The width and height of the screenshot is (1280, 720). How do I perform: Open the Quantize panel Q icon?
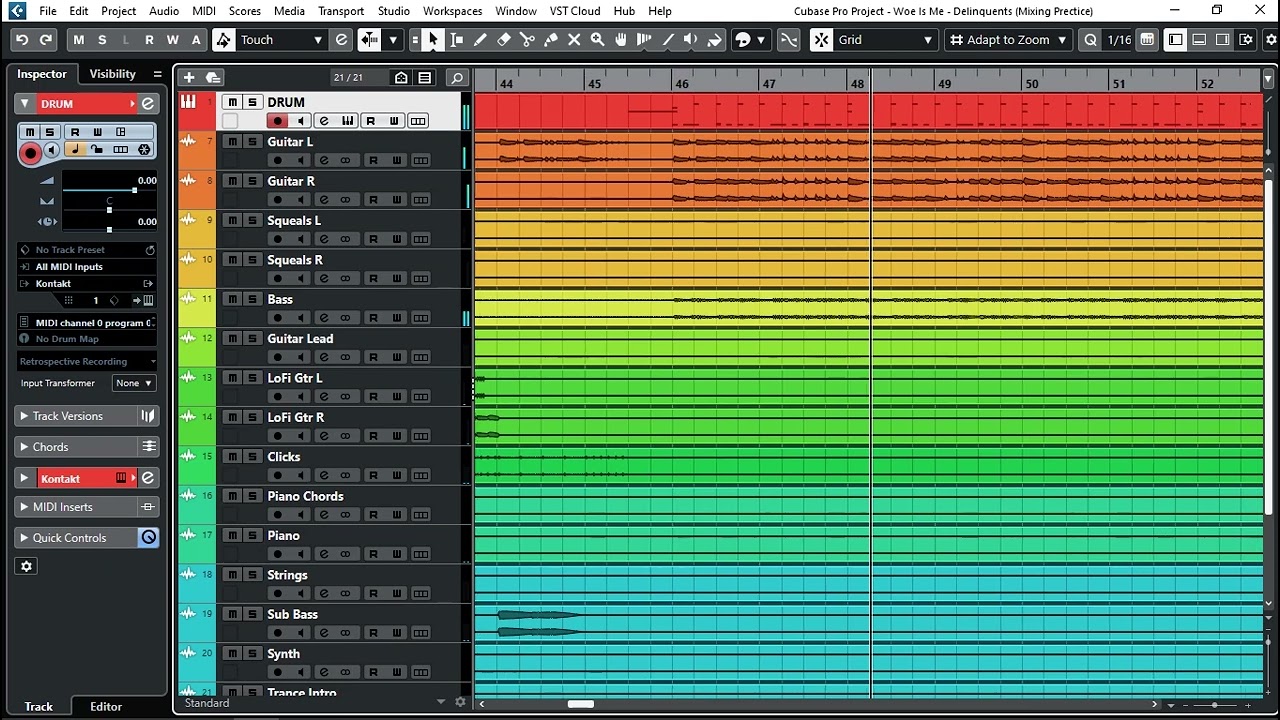tap(1090, 40)
